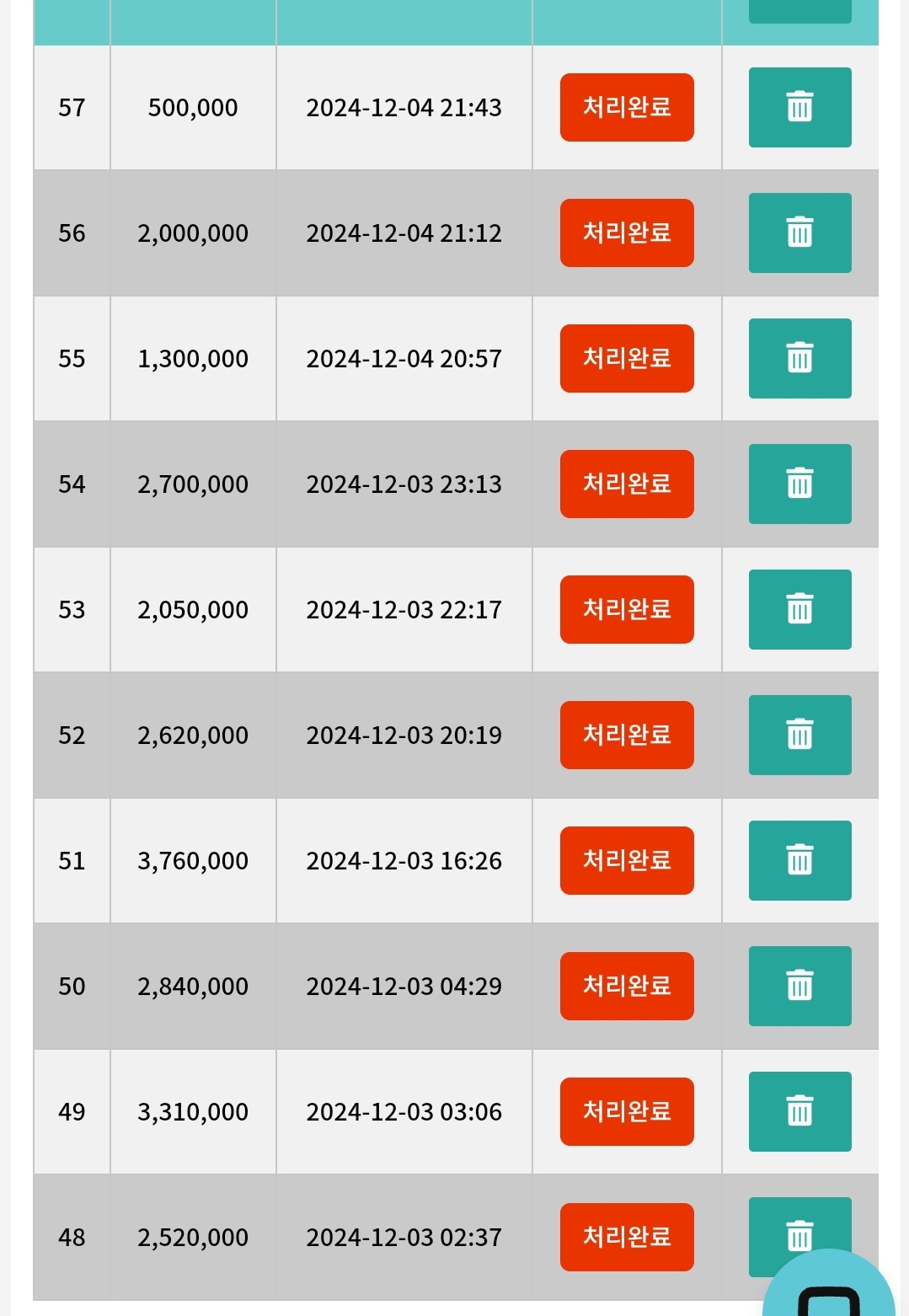Delete the 2,050,000 entry via trash icon
The width and height of the screenshot is (909, 1316).
point(799,609)
